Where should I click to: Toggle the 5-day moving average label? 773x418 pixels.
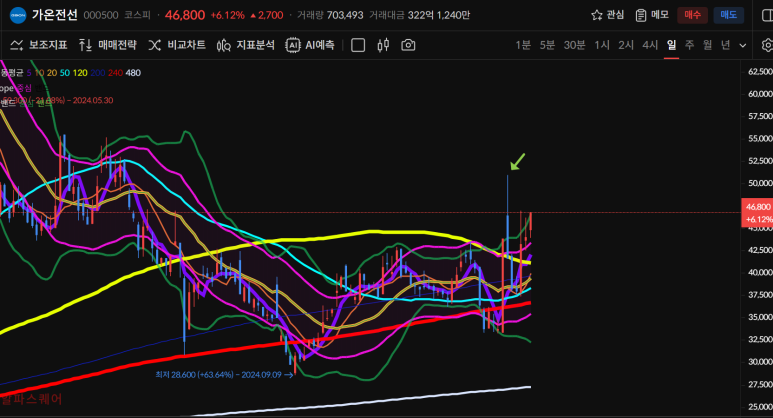(29, 73)
